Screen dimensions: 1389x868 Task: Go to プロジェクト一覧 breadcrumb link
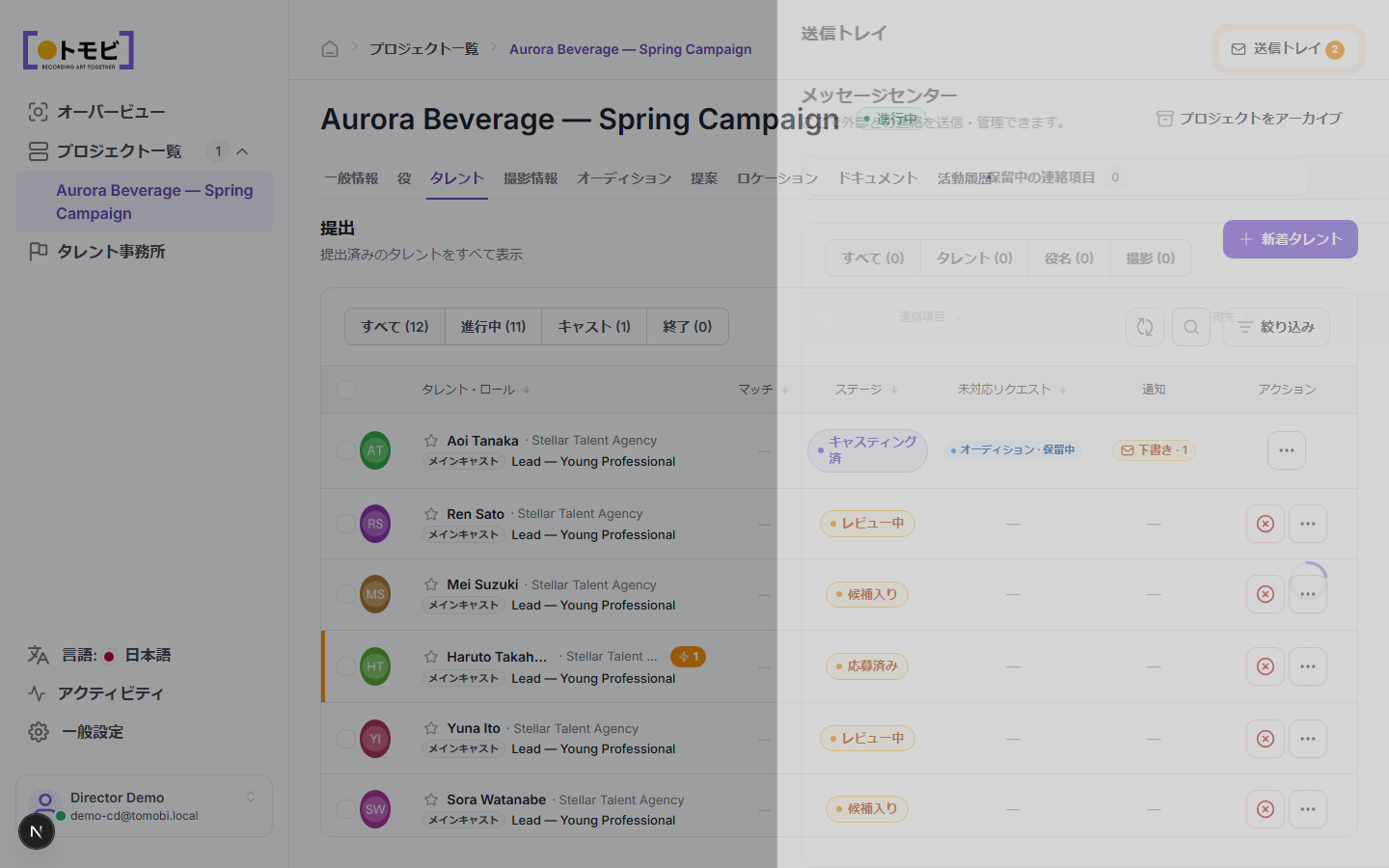[x=423, y=49]
